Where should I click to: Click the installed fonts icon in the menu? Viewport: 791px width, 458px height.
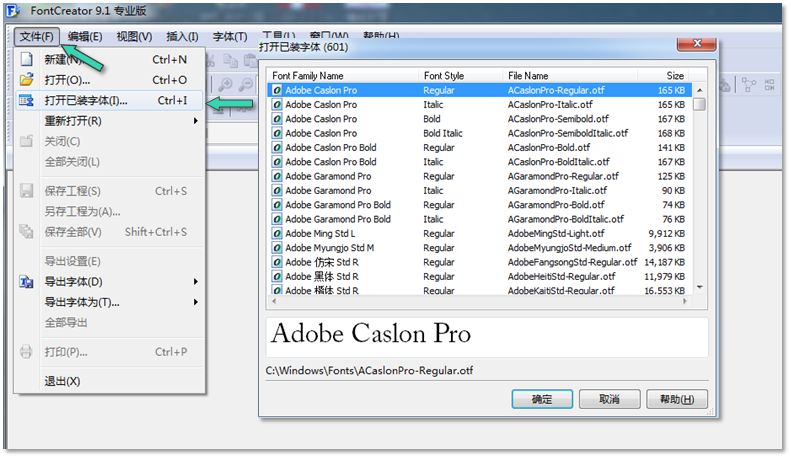tap(26, 100)
